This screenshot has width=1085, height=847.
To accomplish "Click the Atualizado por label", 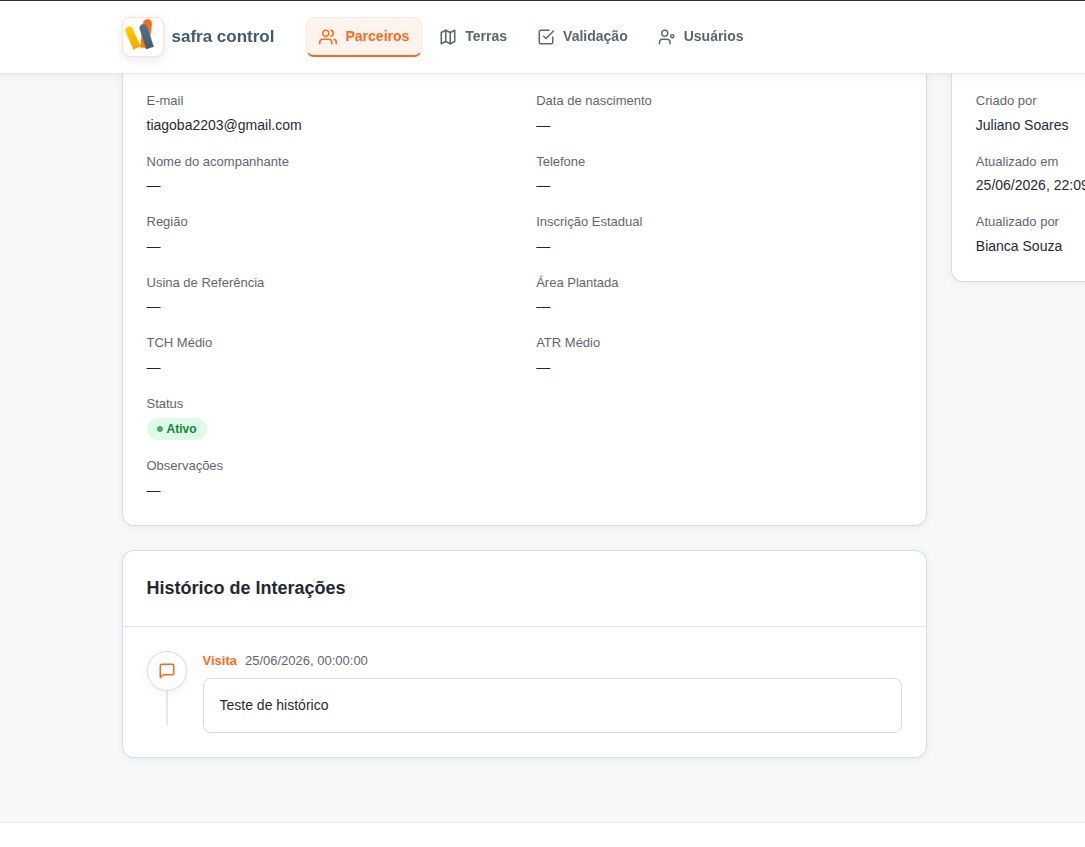I will 1017,222.
